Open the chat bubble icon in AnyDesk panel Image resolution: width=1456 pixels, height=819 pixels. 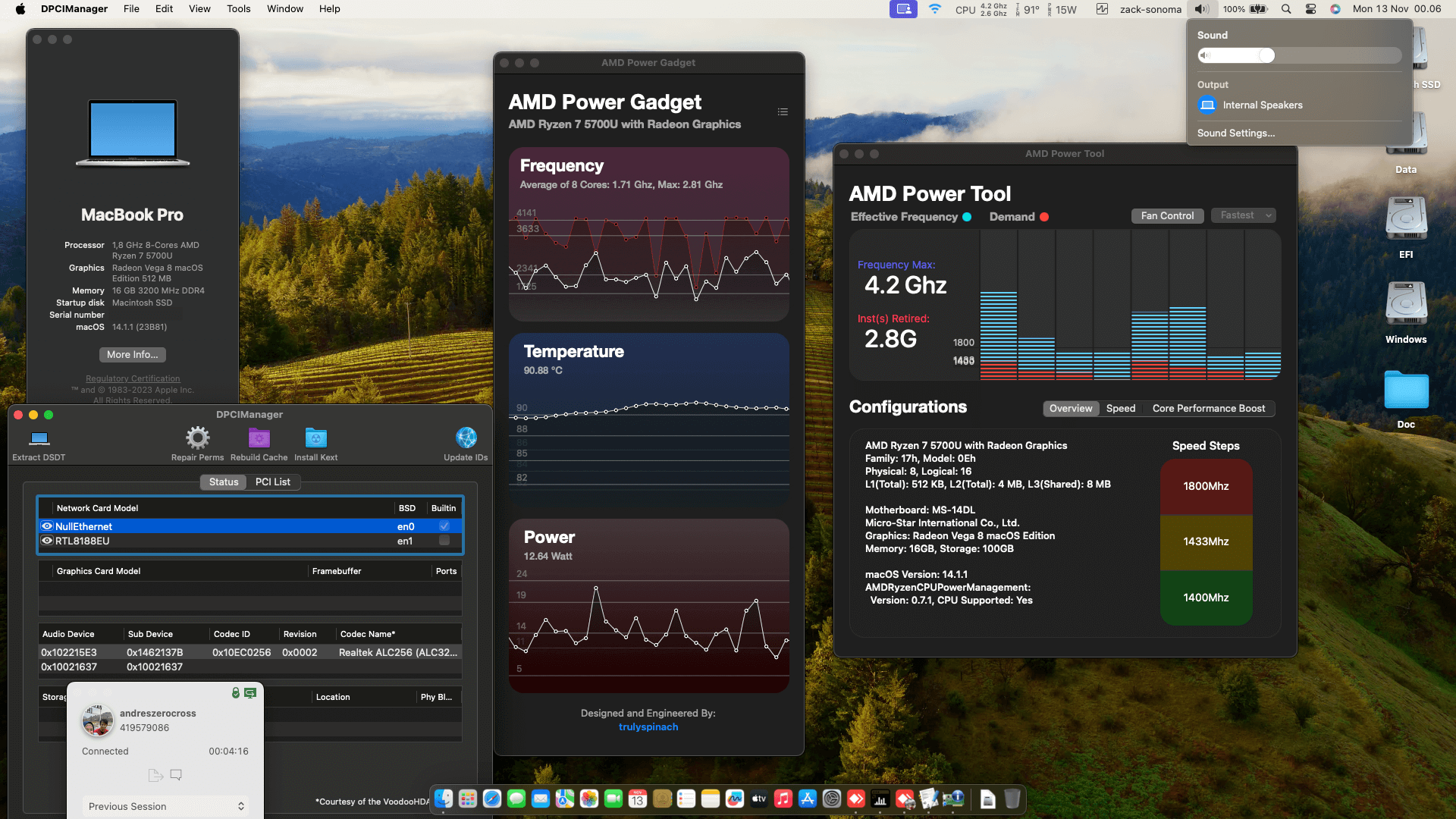pyautogui.click(x=176, y=775)
